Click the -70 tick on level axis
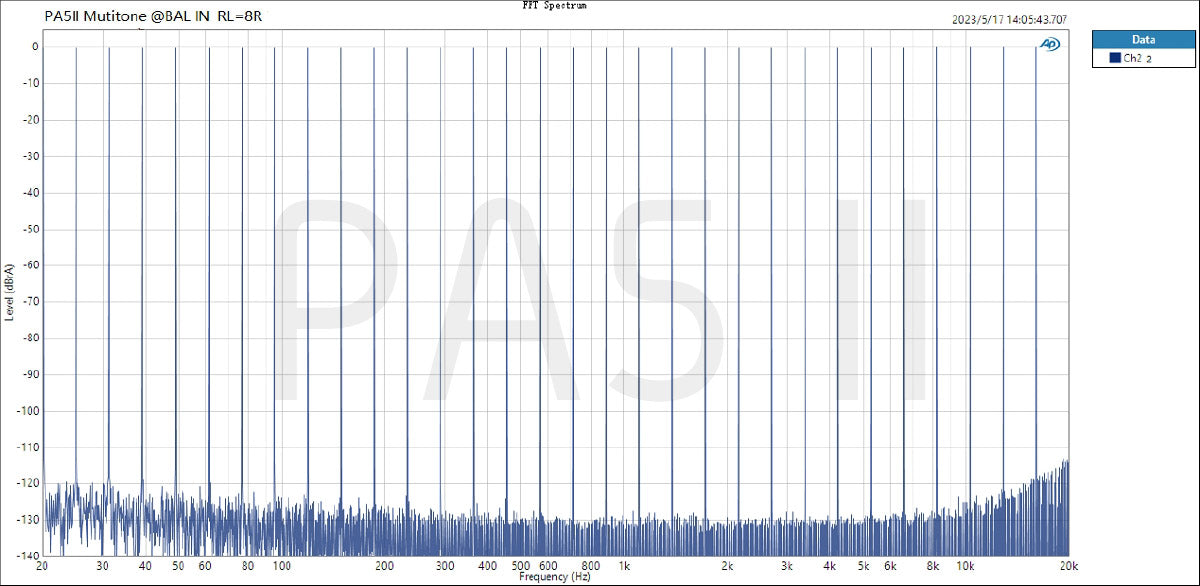The width and height of the screenshot is (1200, 586). (x=30, y=301)
